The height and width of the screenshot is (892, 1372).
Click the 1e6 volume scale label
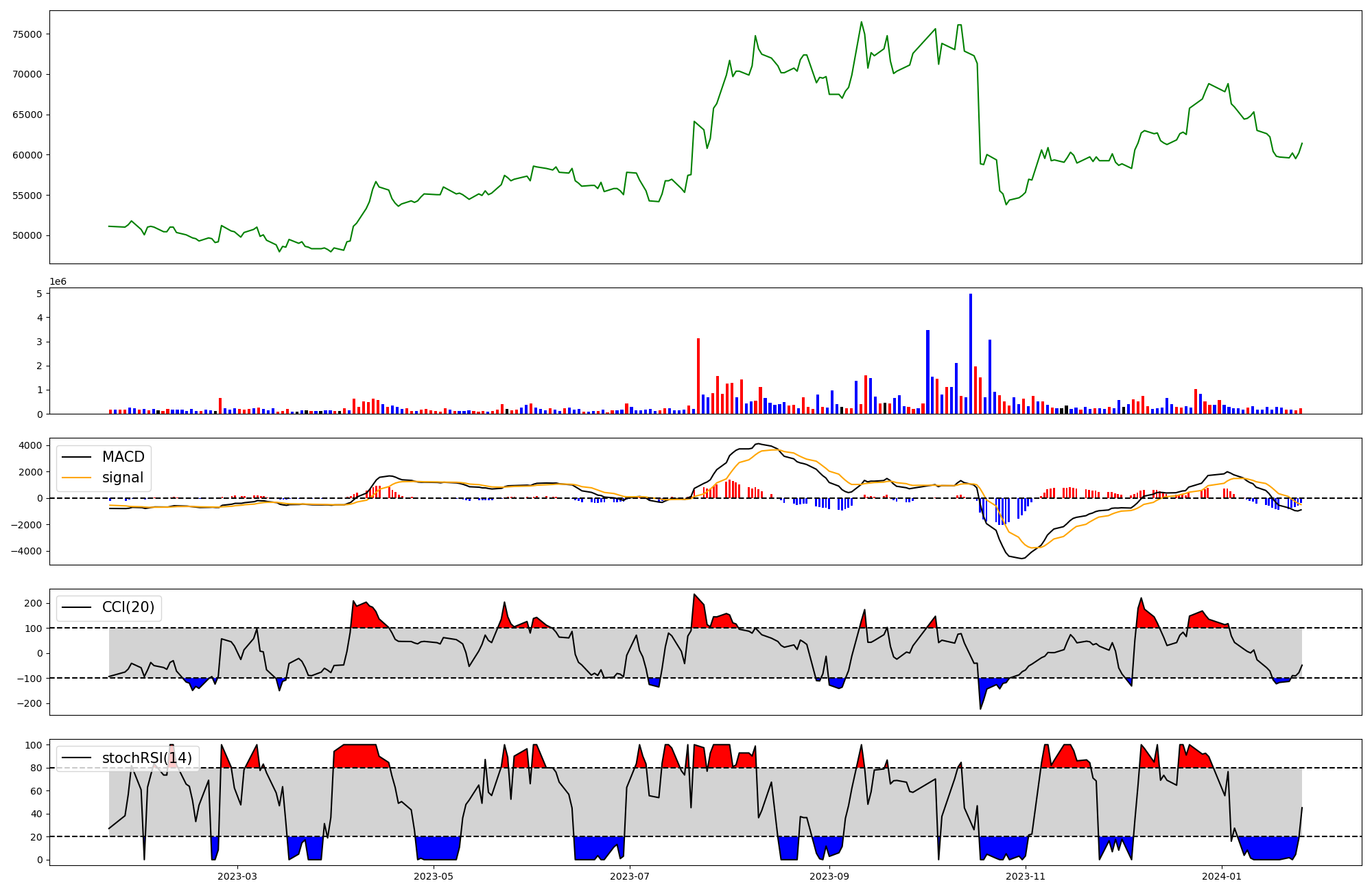pos(58,282)
